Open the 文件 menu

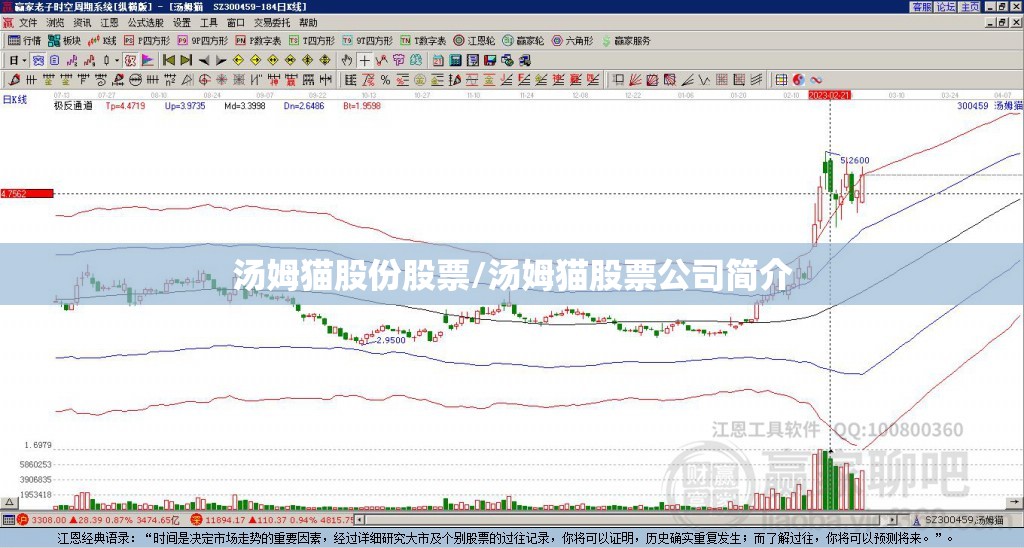tap(28, 23)
